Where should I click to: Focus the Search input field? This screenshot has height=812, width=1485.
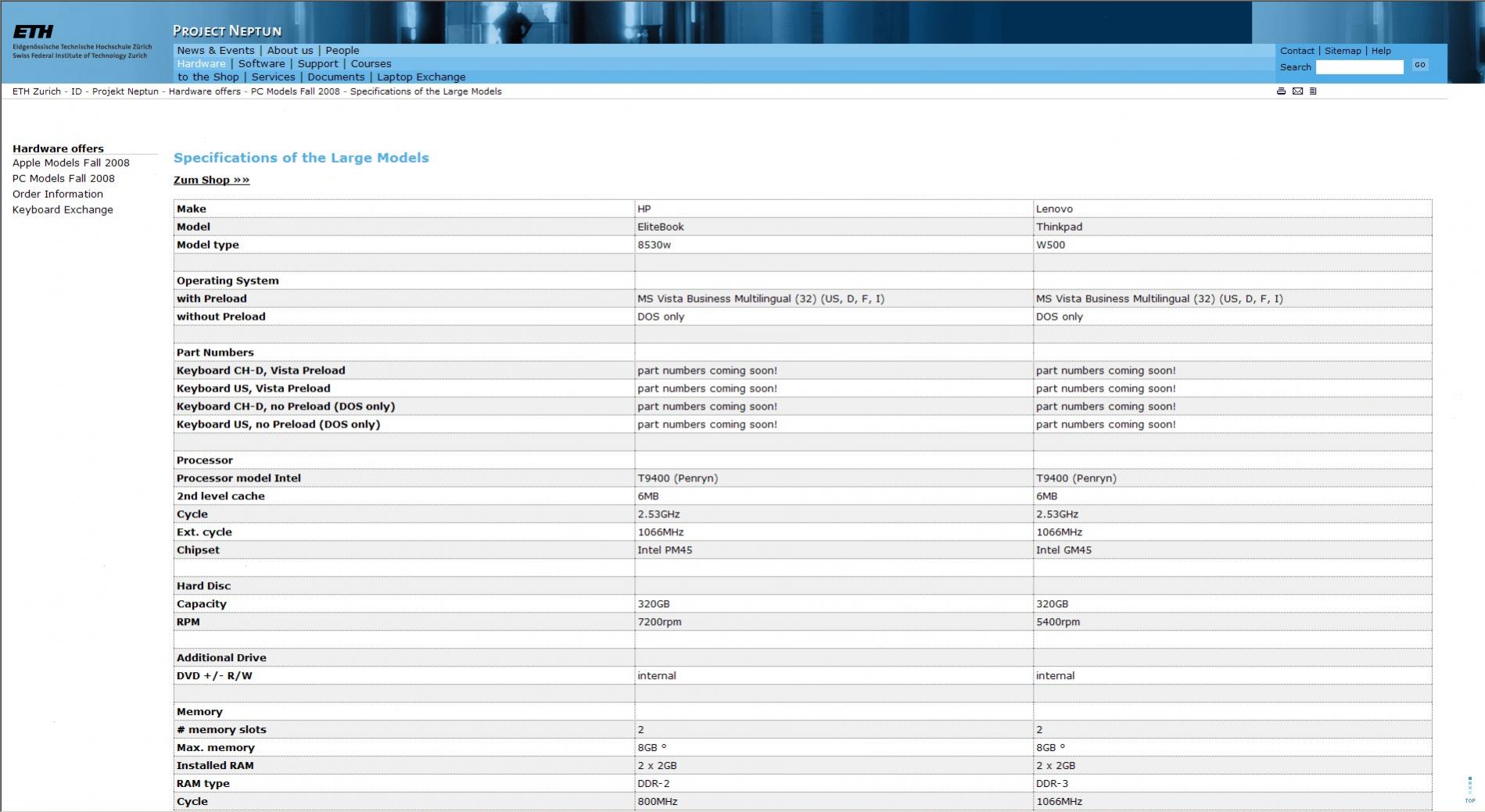coord(1360,67)
